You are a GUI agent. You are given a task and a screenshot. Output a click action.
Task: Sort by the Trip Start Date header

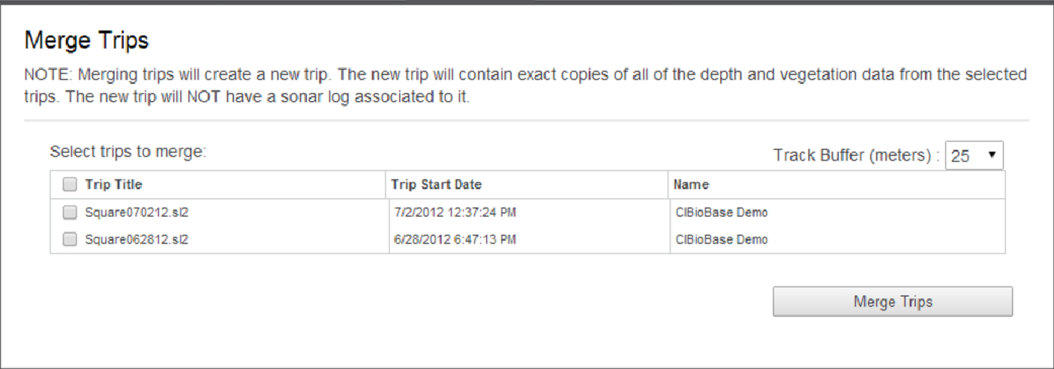pos(436,184)
